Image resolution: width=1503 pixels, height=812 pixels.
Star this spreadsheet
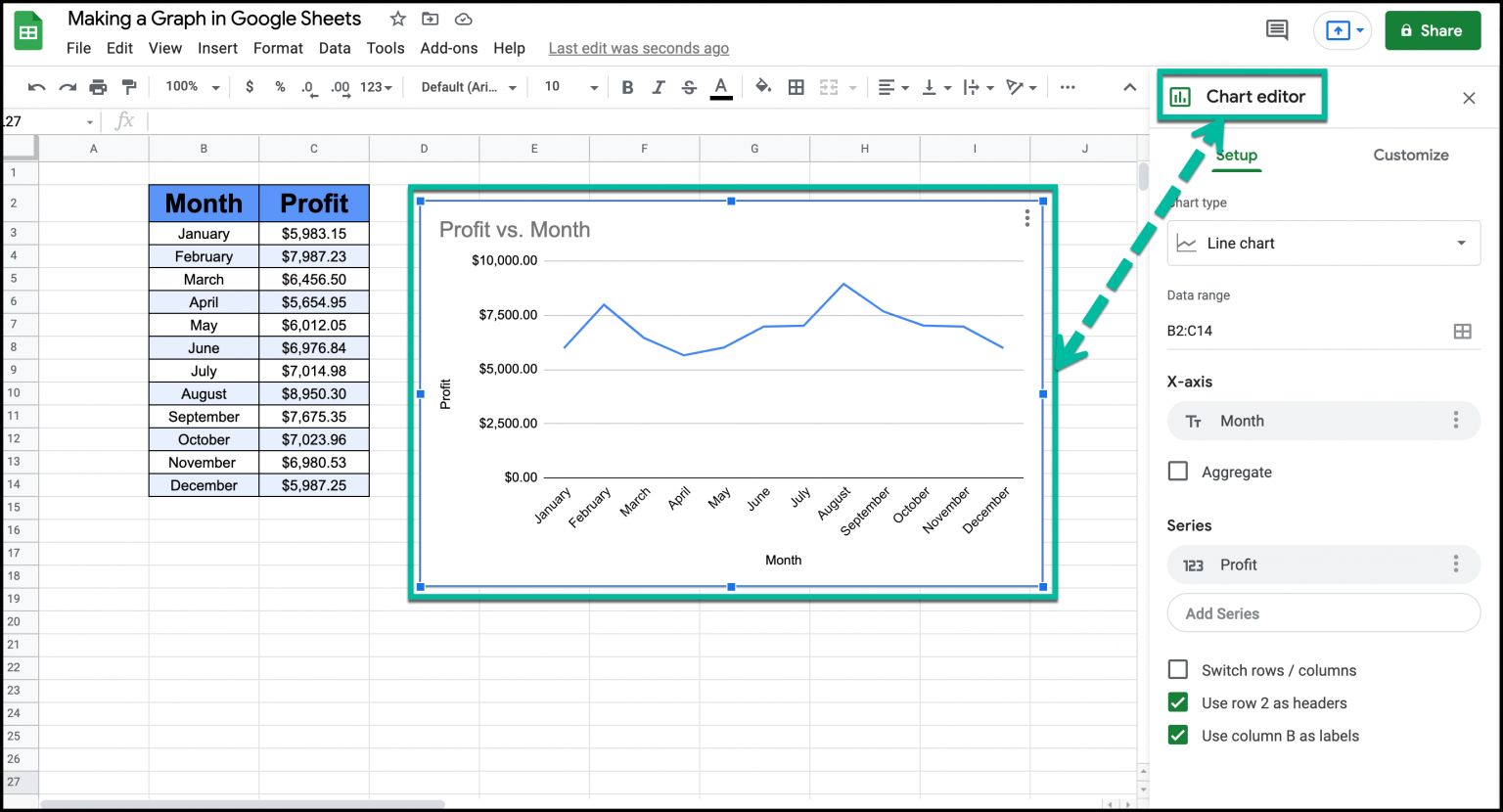(x=396, y=18)
